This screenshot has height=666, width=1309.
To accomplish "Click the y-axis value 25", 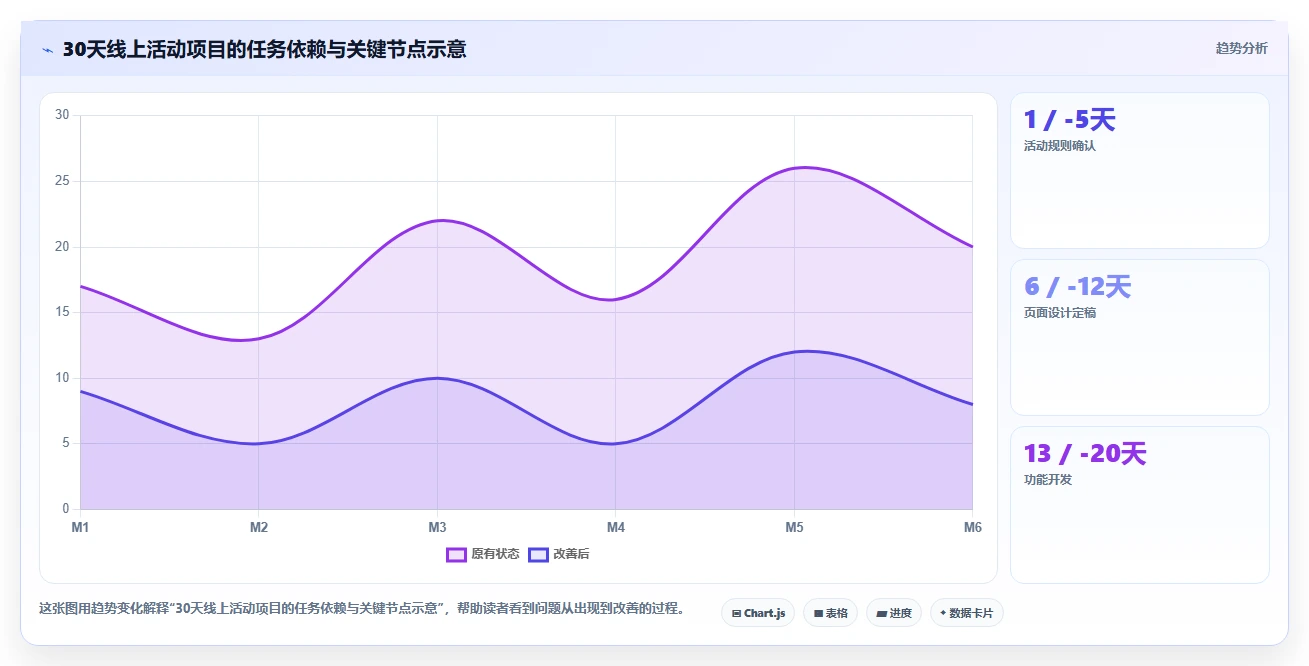I will click(62, 181).
